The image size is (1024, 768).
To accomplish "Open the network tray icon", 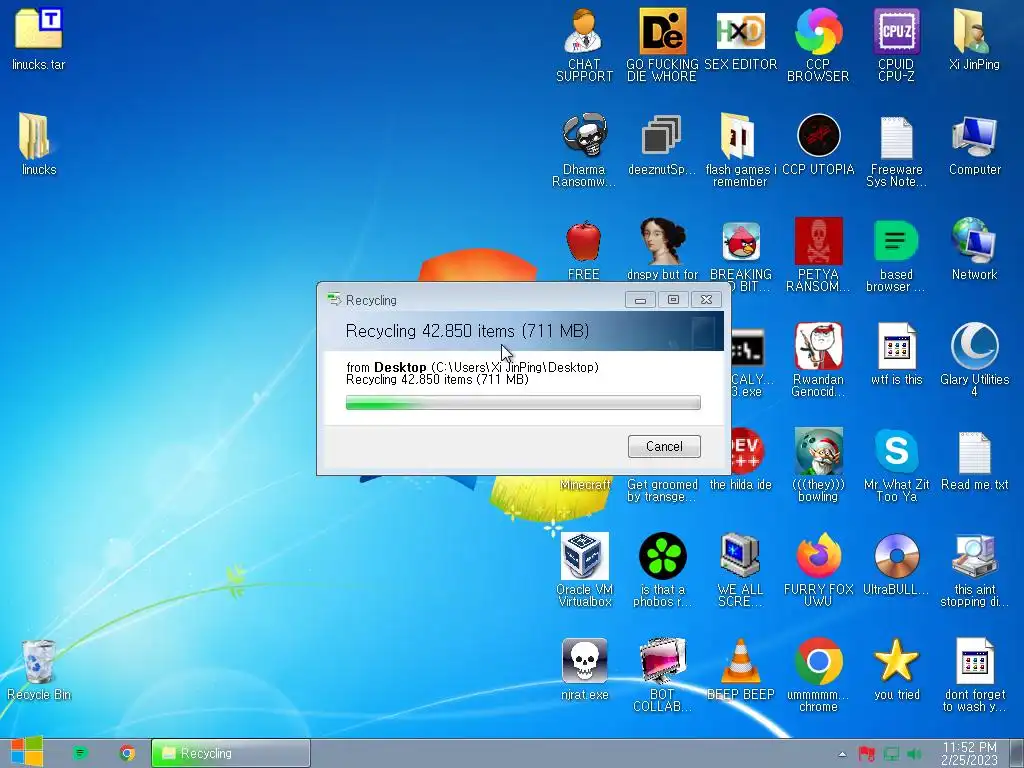I will tap(891, 754).
